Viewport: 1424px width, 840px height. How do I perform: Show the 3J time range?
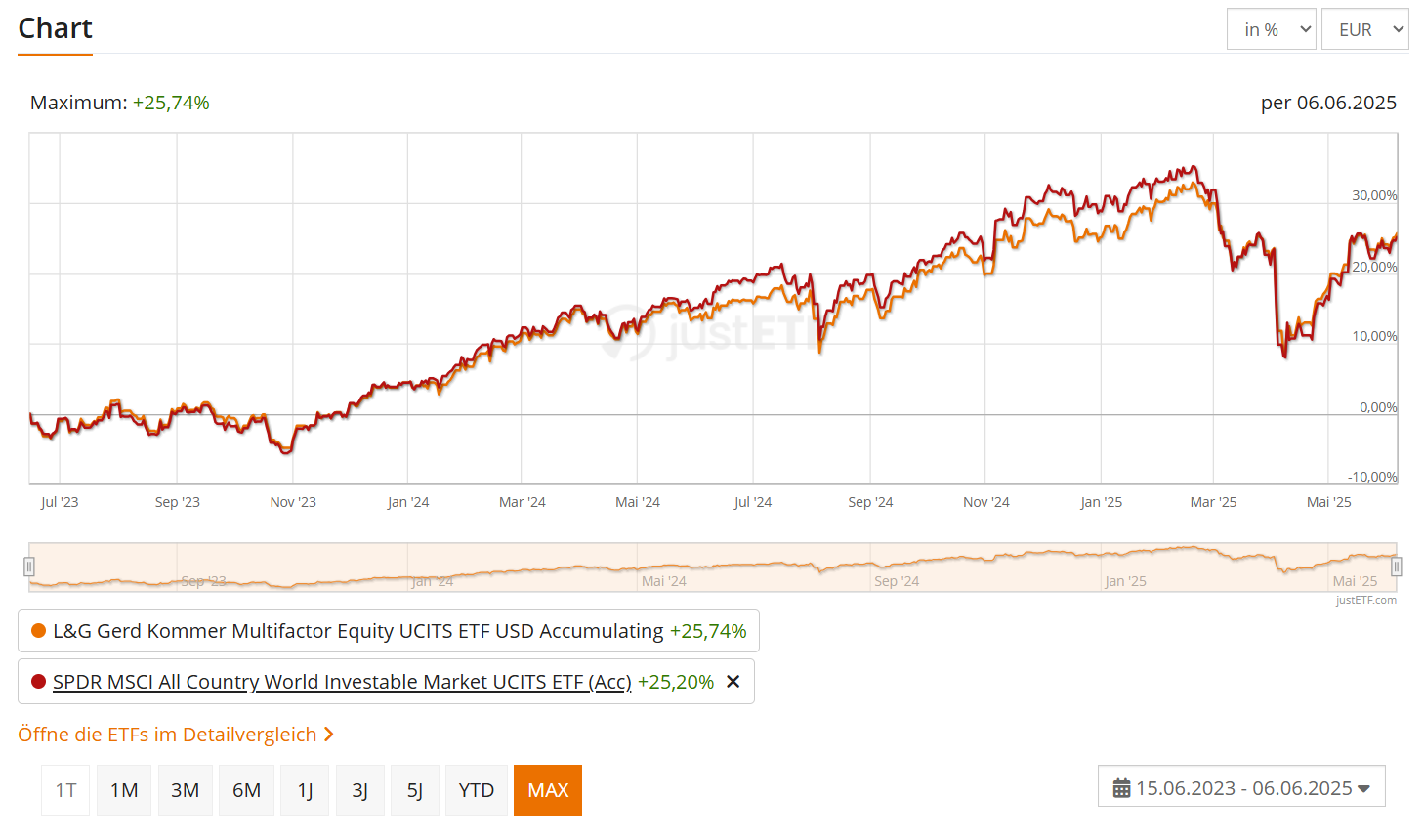coord(359,790)
